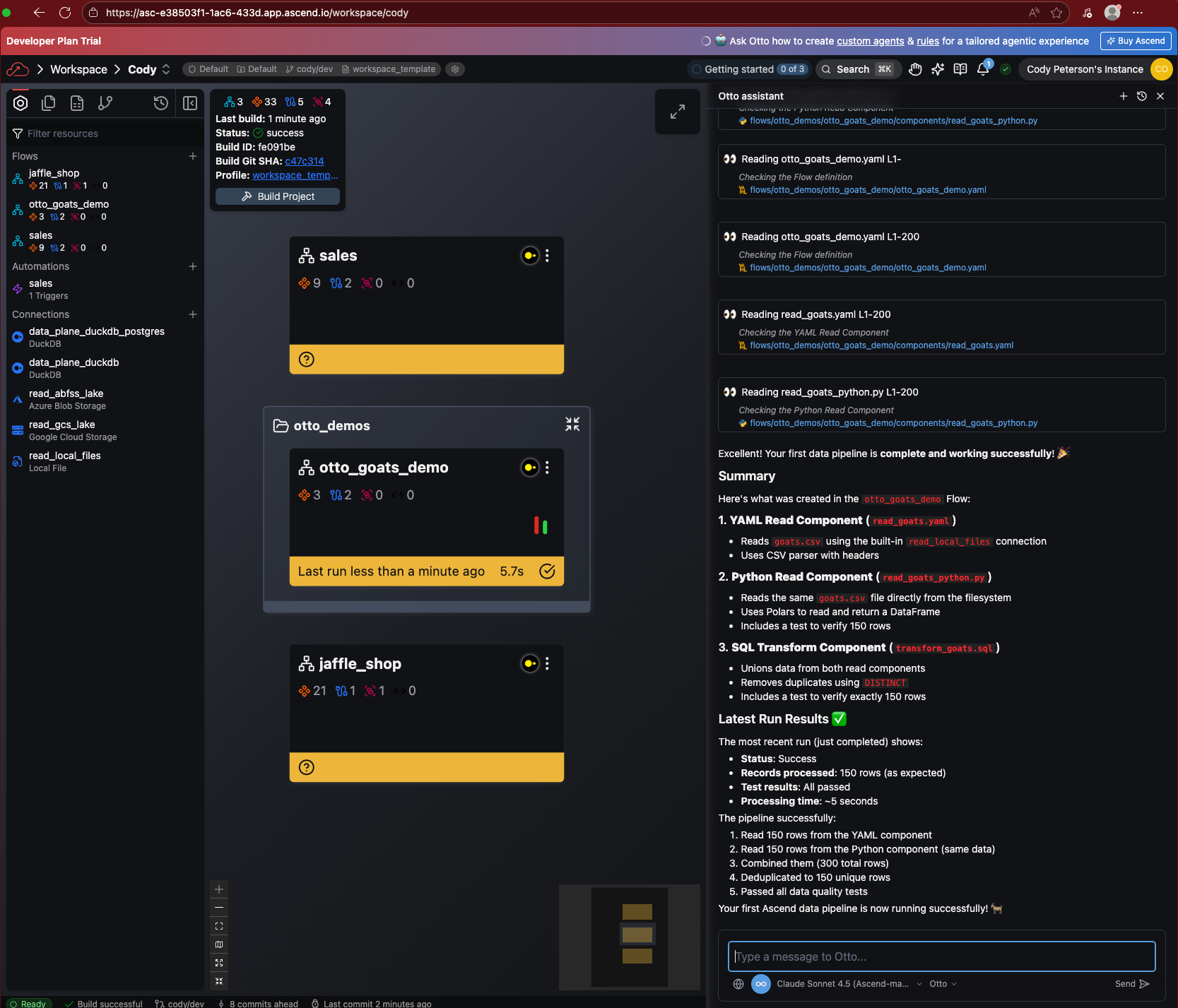Open the rules link in the banner
The image size is (1178, 1008).
click(928, 41)
